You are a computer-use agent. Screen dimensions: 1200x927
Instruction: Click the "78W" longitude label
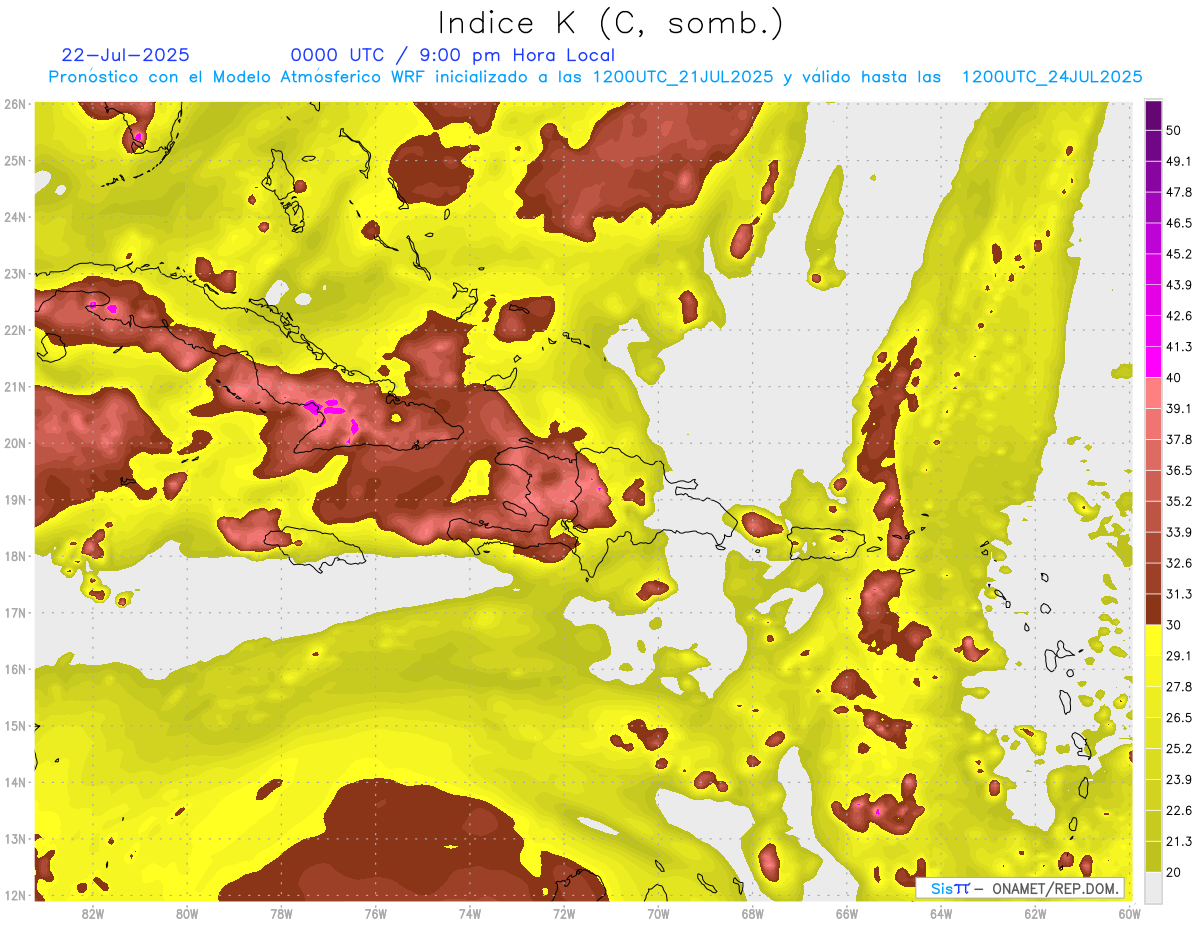click(x=281, y=914)
